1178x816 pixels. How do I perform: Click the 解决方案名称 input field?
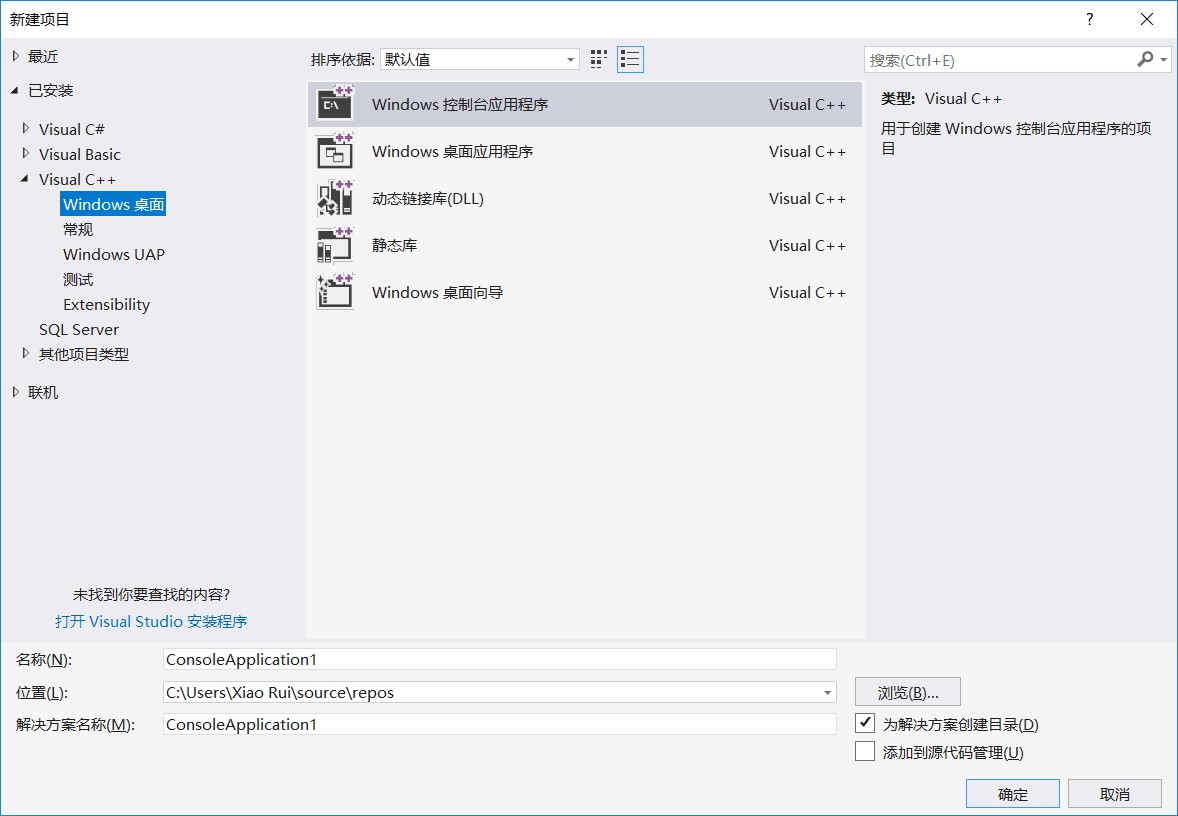pos(500,724)
